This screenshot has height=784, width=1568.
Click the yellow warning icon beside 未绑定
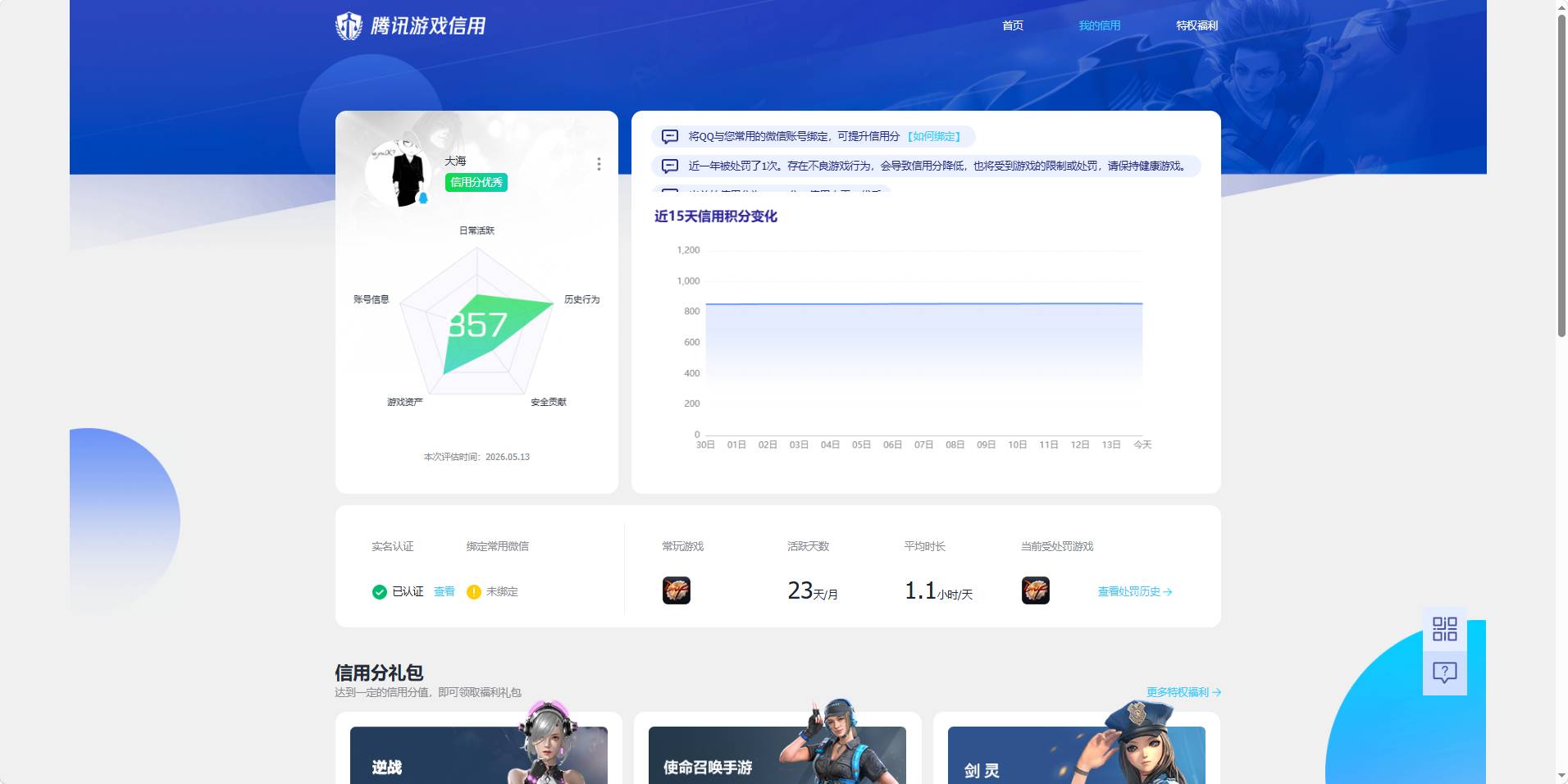click(473, 592)
